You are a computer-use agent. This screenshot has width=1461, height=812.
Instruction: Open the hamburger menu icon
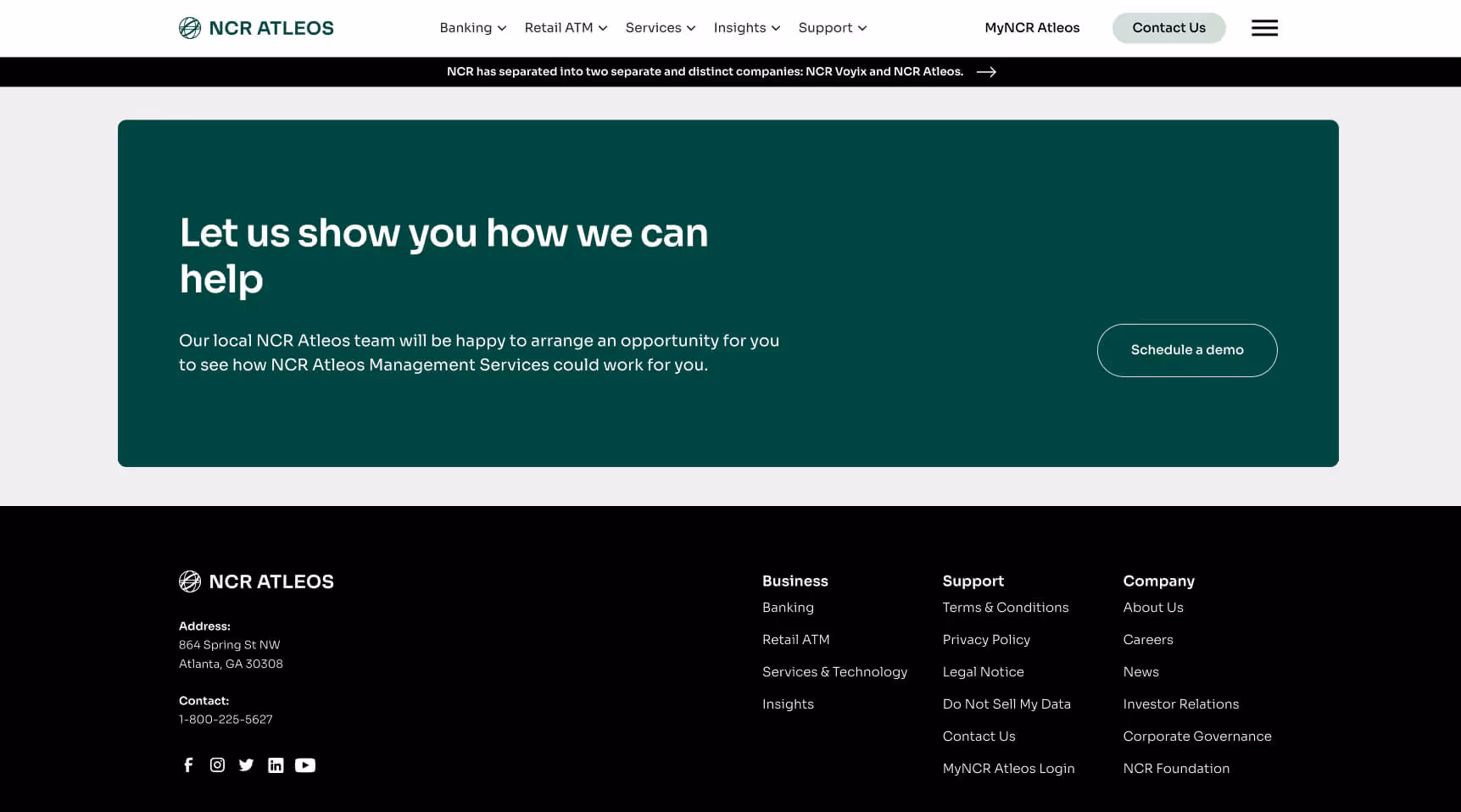pos(1264,28)
